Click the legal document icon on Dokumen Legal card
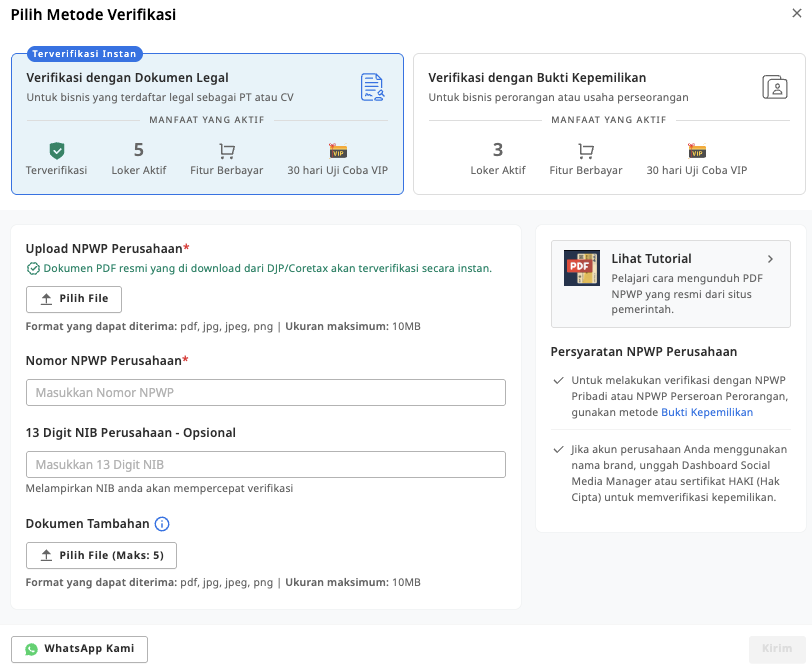Viewport: 812px width, 672px height. (373, 86)
